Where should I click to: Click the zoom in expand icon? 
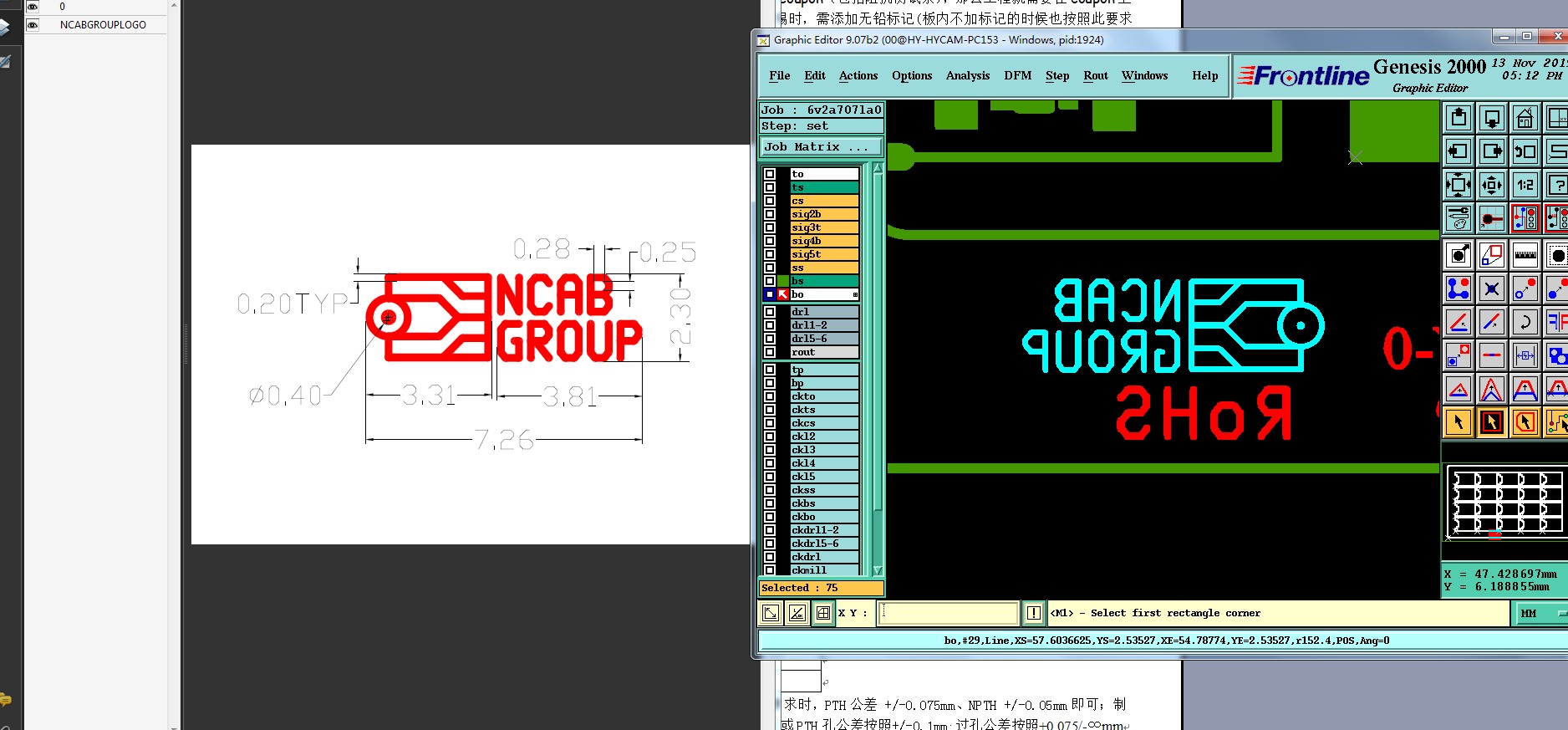point(1459,185)
